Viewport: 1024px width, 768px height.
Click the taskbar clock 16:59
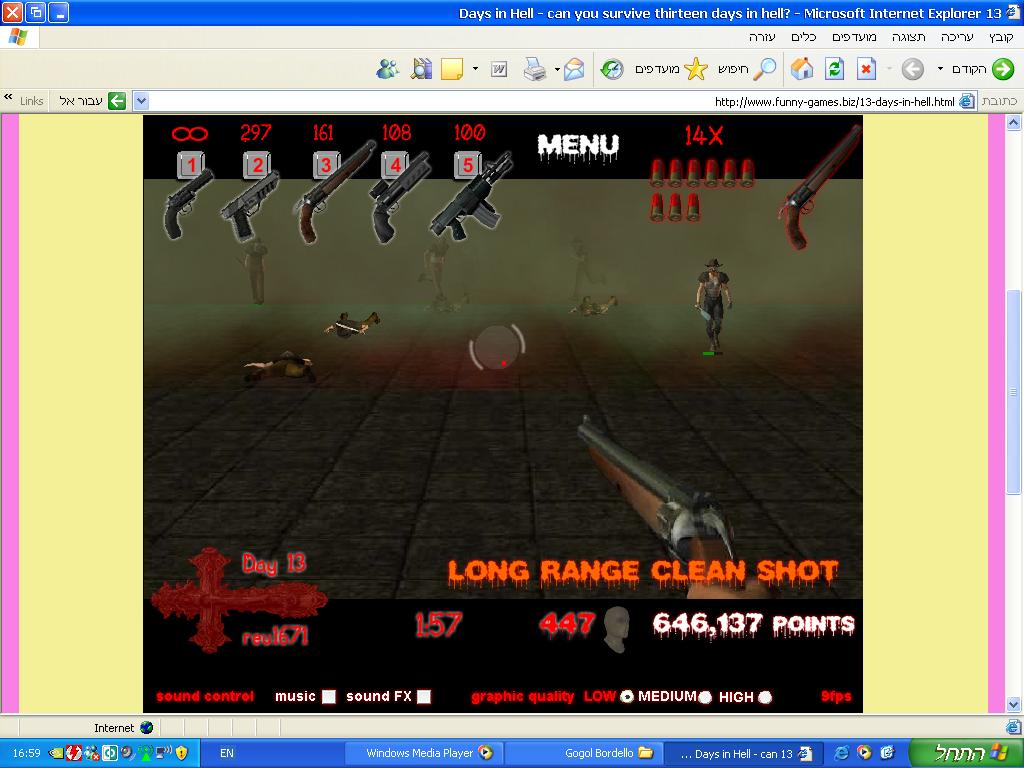pos(26,753)
